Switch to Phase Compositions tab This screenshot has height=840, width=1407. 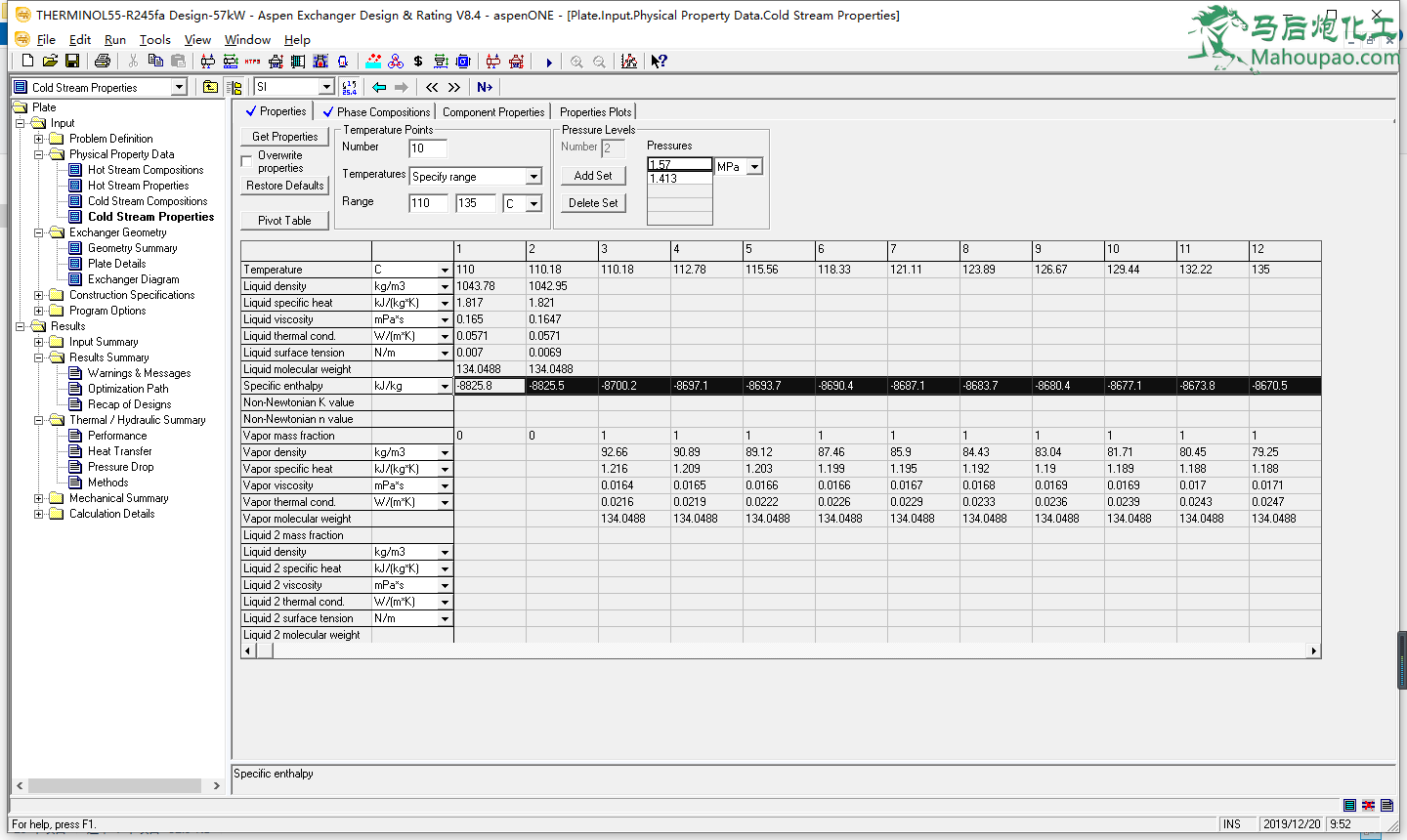376,112
